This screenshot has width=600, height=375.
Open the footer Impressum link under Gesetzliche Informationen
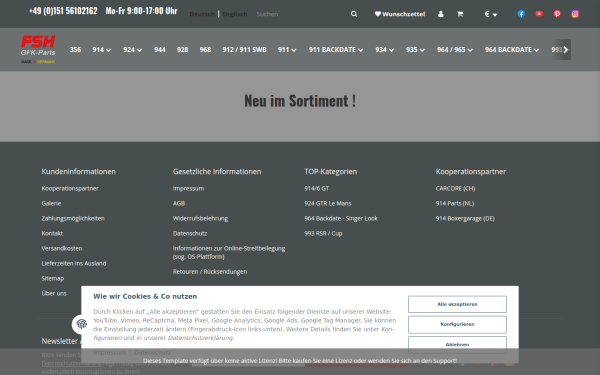(188, 188)
